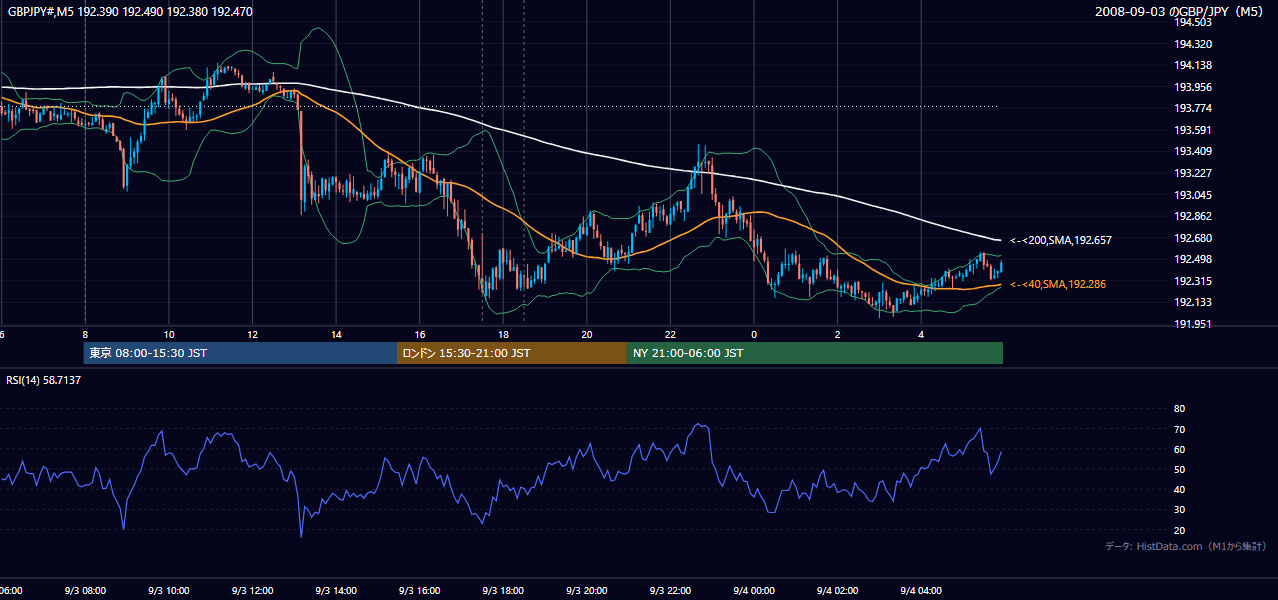The height and width of the screenshot is (600, 1278).
Task: Click the 191.951 price axis label
Action: (x=1192, y=324)
